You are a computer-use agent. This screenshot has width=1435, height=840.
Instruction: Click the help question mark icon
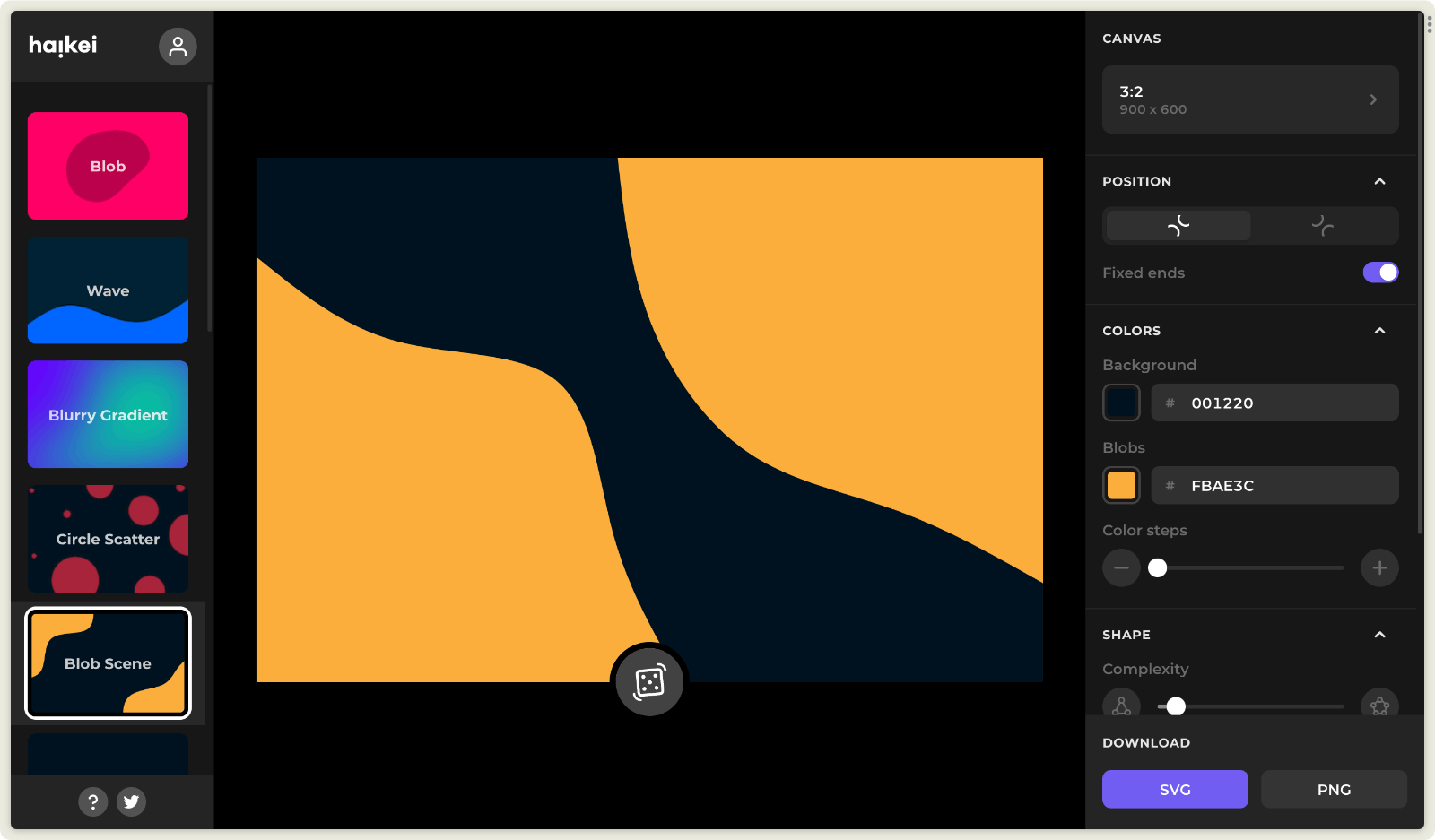[93, 801]
